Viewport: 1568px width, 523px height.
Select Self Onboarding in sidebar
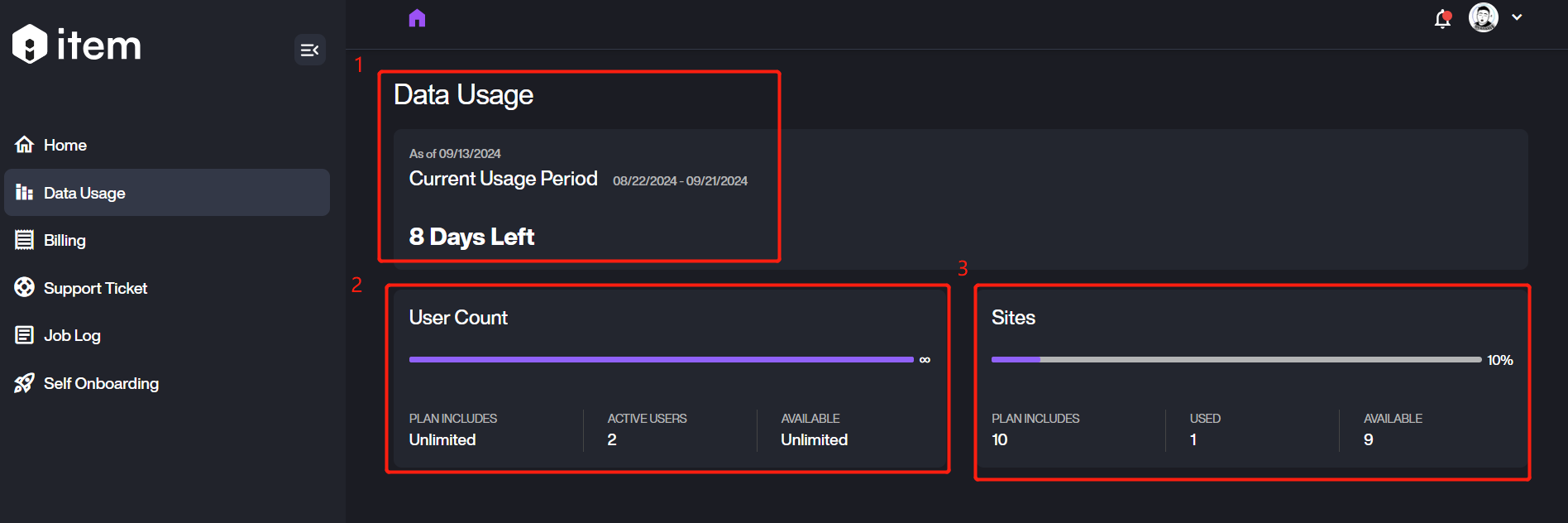click(x=101, y=383)
